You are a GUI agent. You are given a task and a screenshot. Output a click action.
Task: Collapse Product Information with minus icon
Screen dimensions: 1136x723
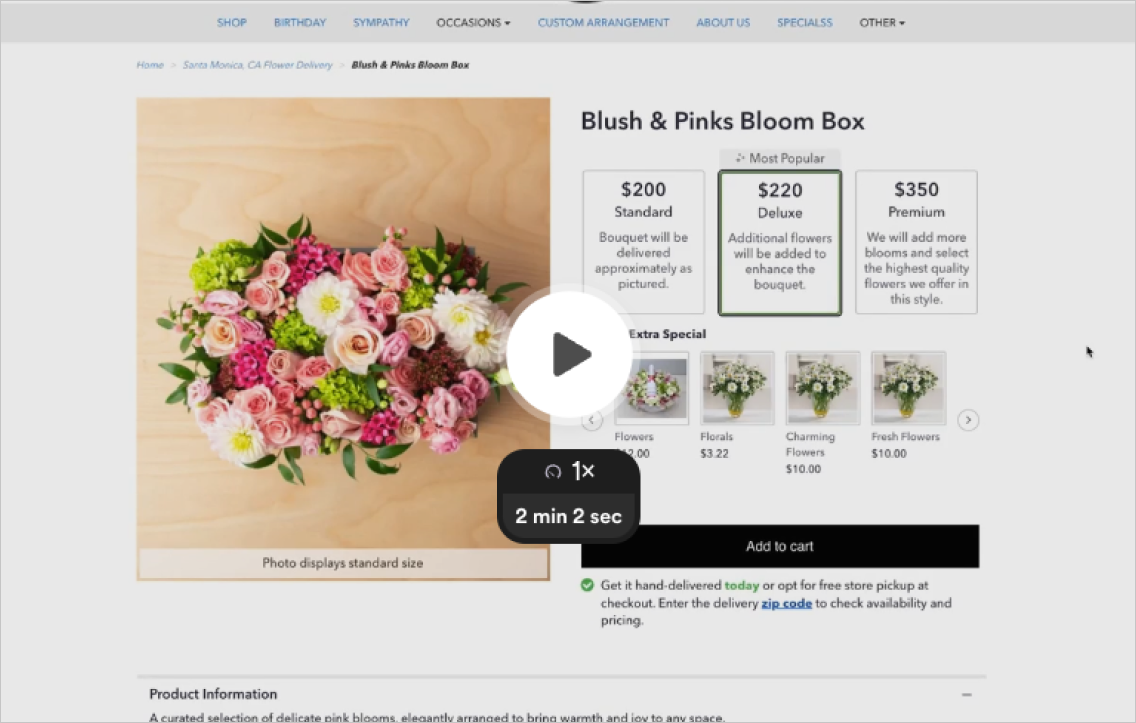(x=966, y=693)
